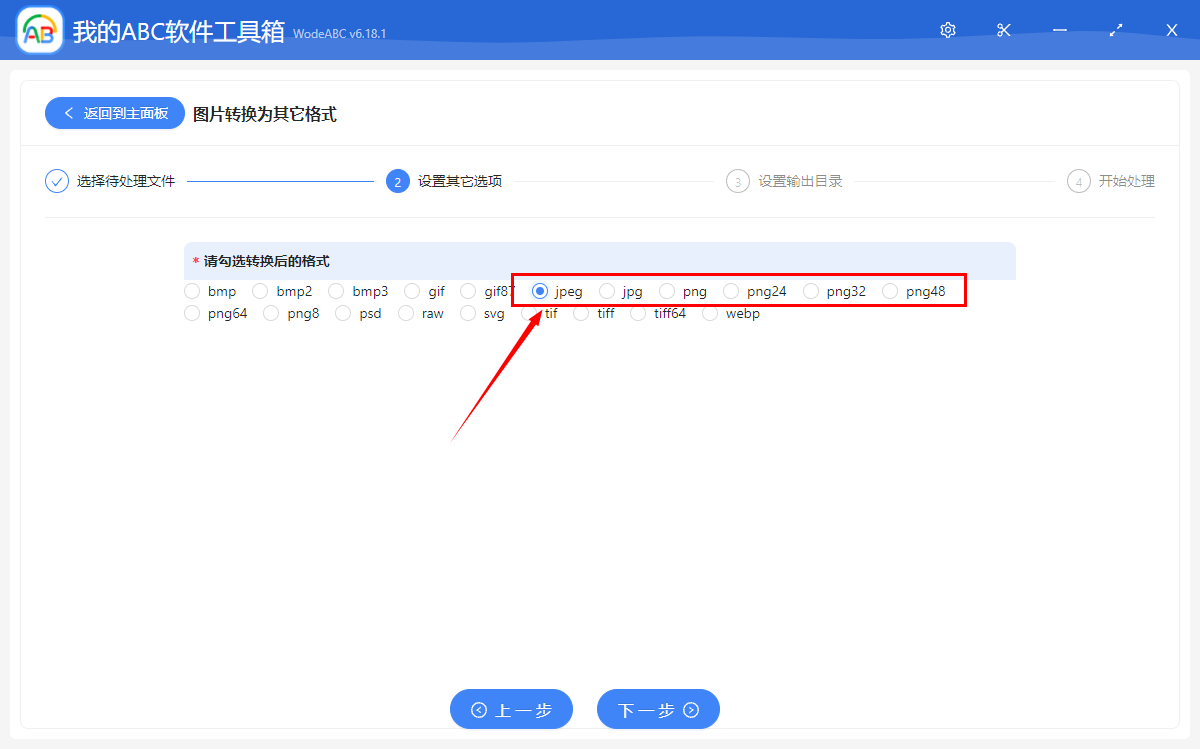Click the step 4 circle indicator
The height and width of the screenshot is (749, 1200).
click(1078, 181)
